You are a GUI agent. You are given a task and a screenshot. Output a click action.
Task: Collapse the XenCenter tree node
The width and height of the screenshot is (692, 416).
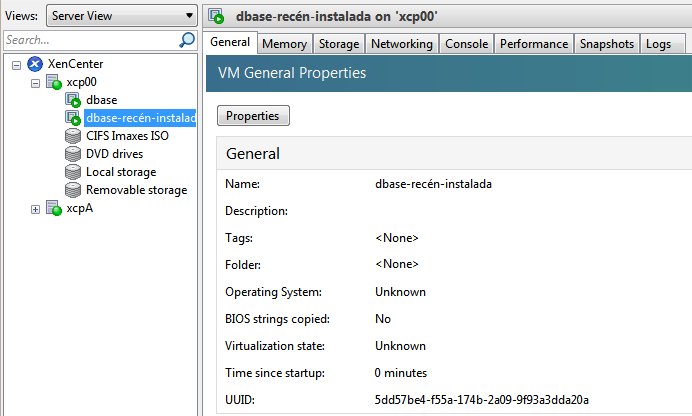pos(16,65)
